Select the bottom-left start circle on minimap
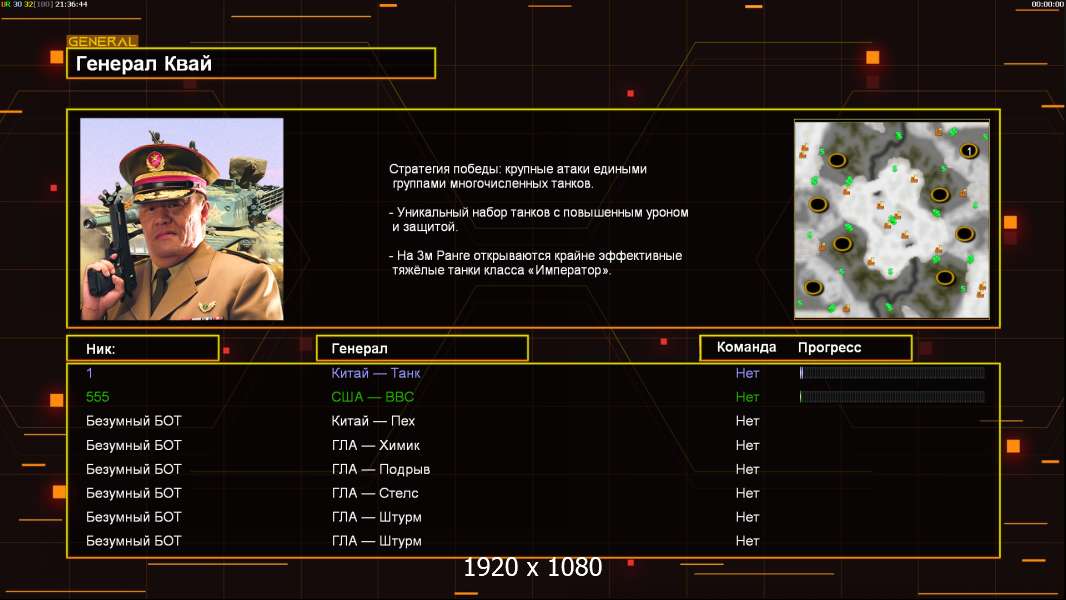The width and height of the screenshot is (1066, 600). click(x=813, y=288)
